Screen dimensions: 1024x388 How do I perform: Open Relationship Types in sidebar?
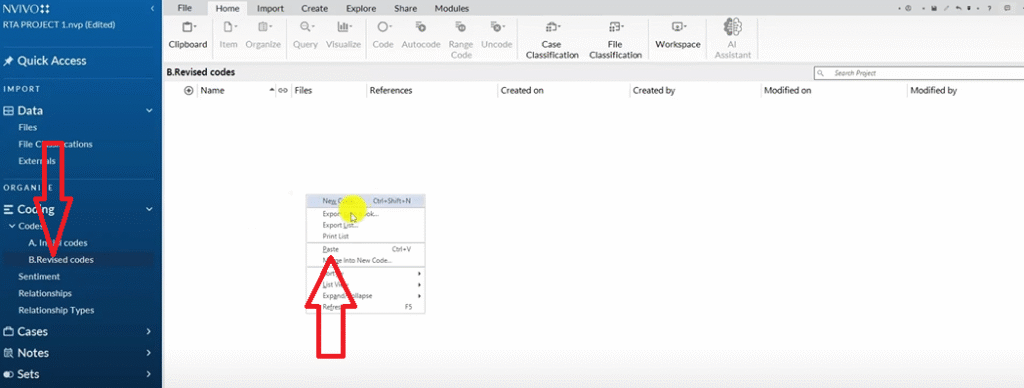click(x=56, y=310)
